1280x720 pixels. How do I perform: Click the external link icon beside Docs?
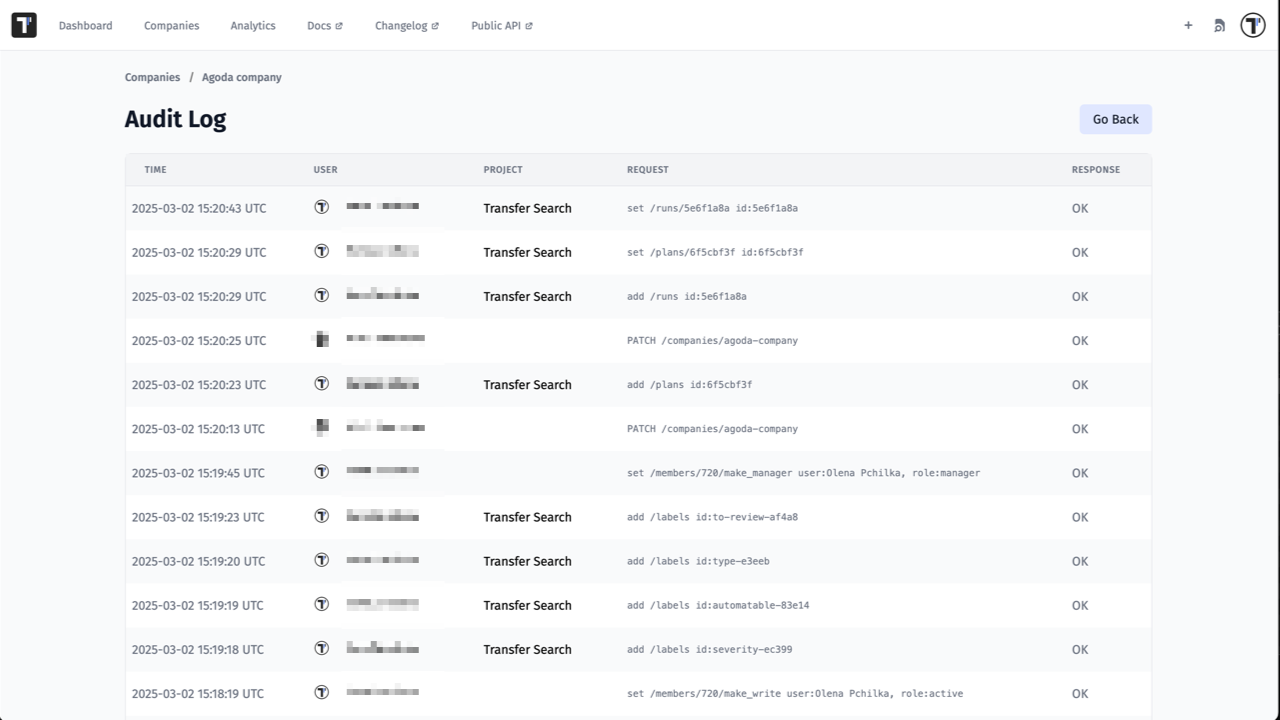(341, 24)
